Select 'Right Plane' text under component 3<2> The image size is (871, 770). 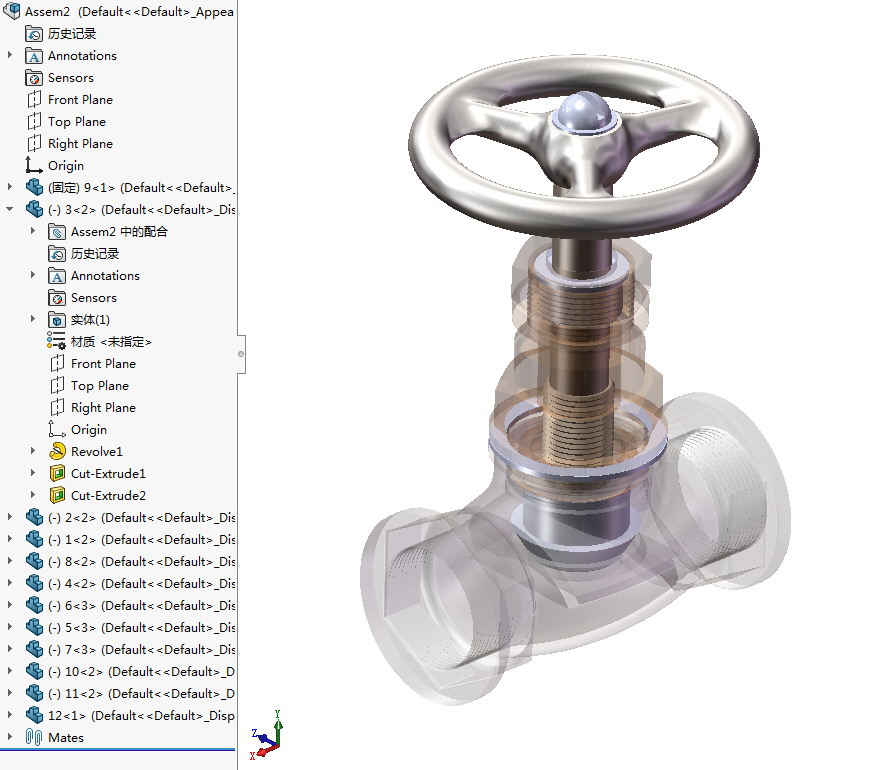tap(103, 408)
